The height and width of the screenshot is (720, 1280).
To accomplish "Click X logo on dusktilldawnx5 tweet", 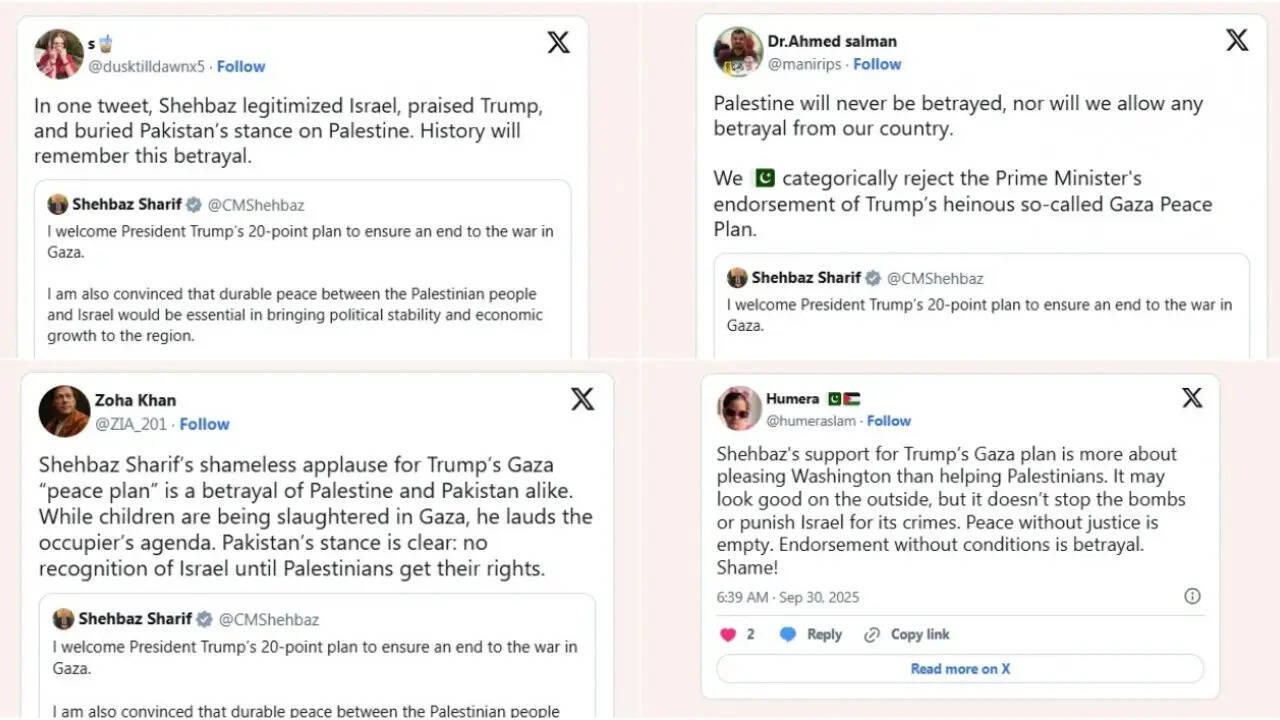I will pos(558,43).
